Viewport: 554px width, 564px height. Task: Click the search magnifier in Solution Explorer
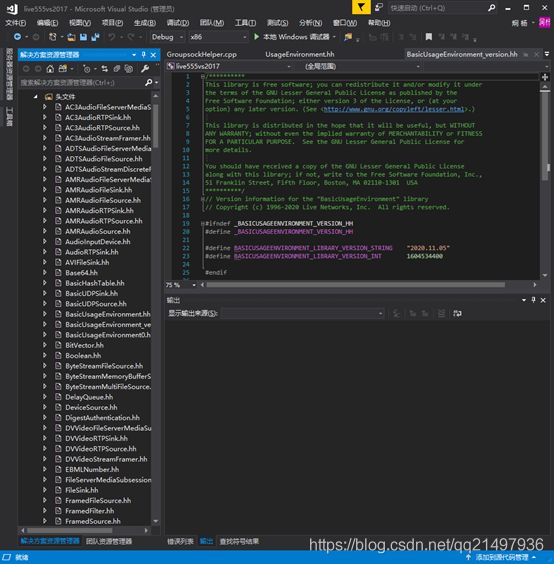pyautogui.click(x=149, y=82)
